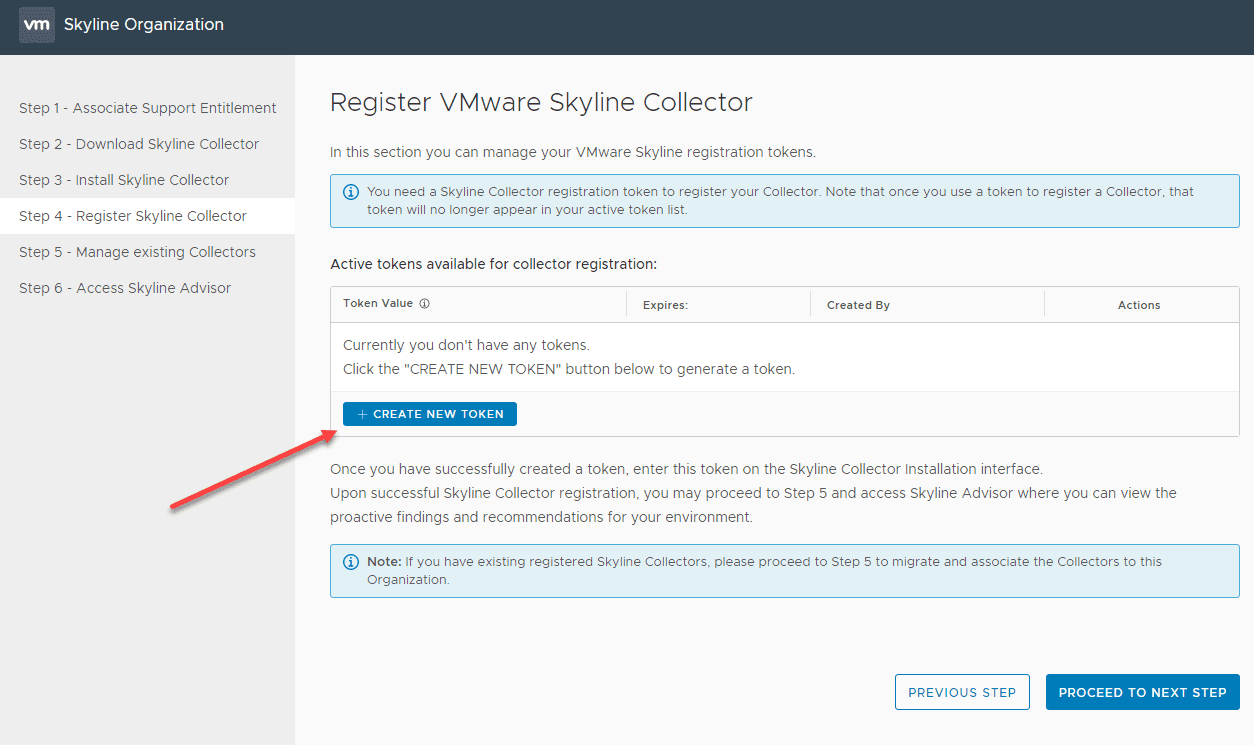Select Step 3 - Install Skyline Collector
This screenshot has height=745, width=1254.
(124, 180)
